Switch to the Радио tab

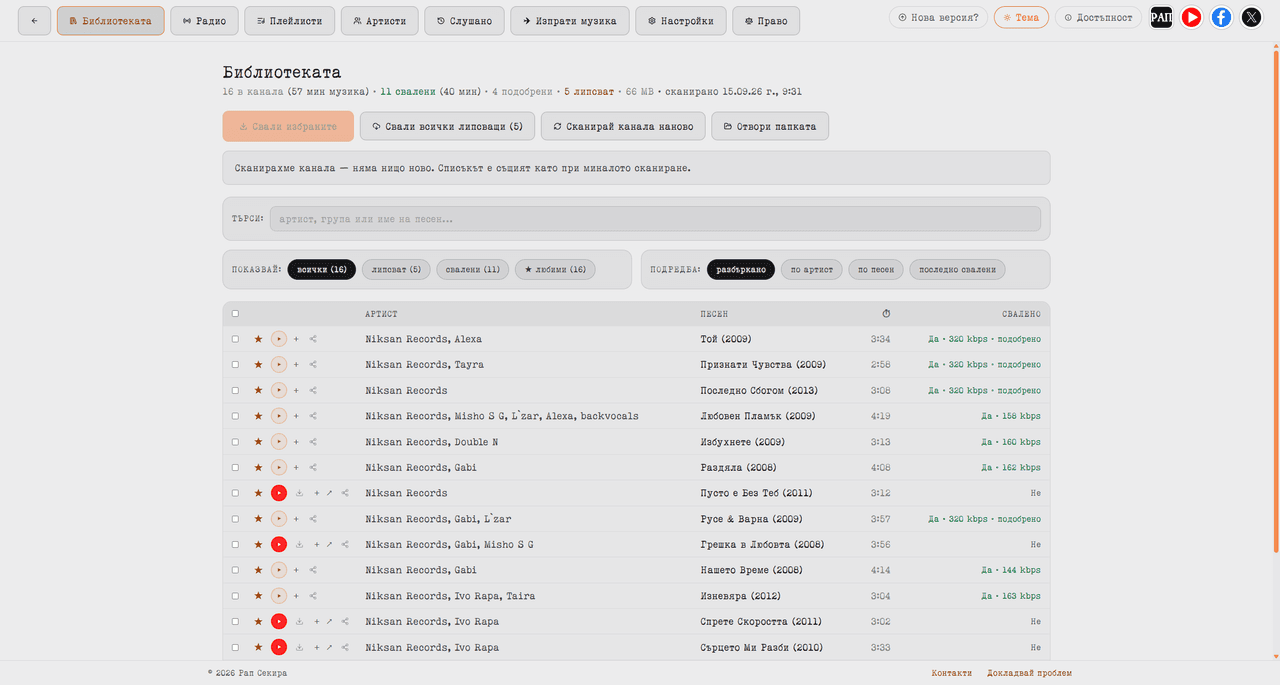[x=204, y=20]
